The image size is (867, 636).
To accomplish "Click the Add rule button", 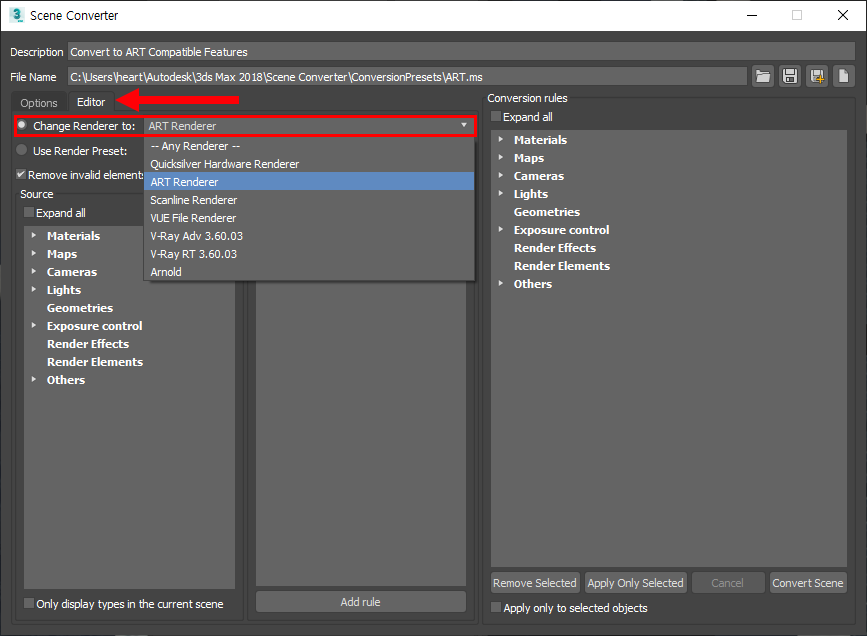I will pos(361,602).
